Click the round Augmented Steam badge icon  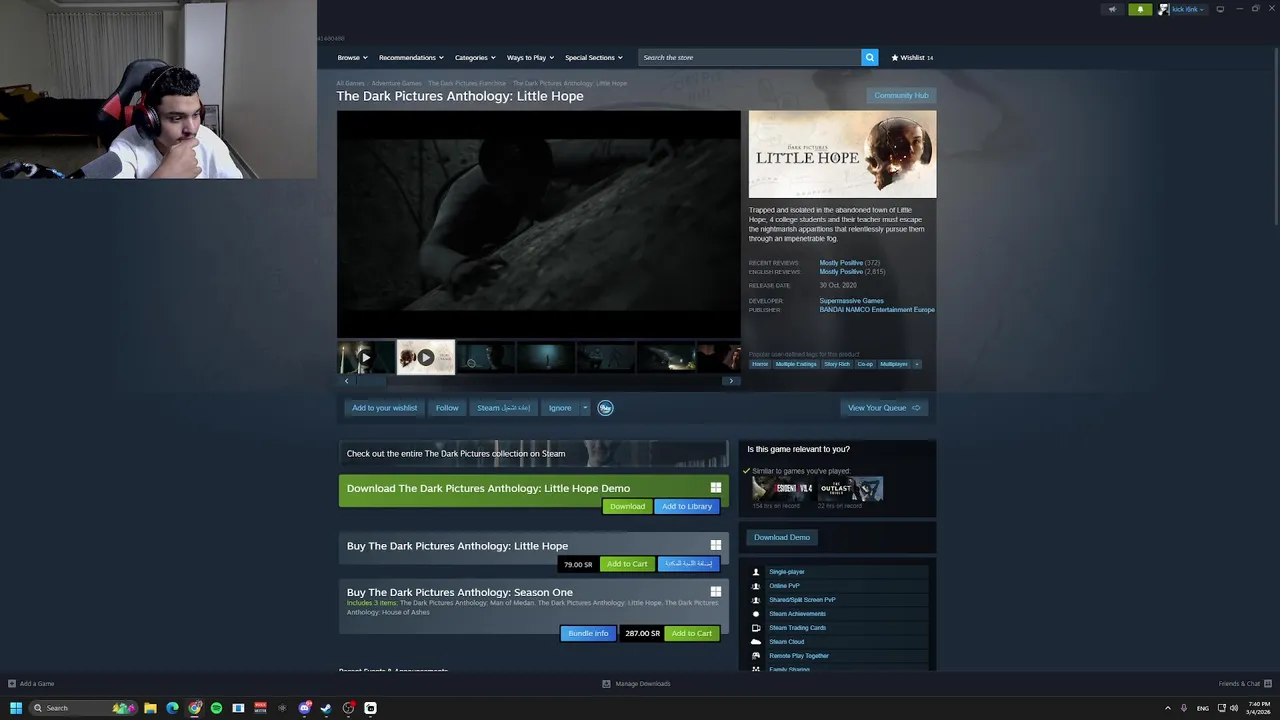[x=605, y=407]
